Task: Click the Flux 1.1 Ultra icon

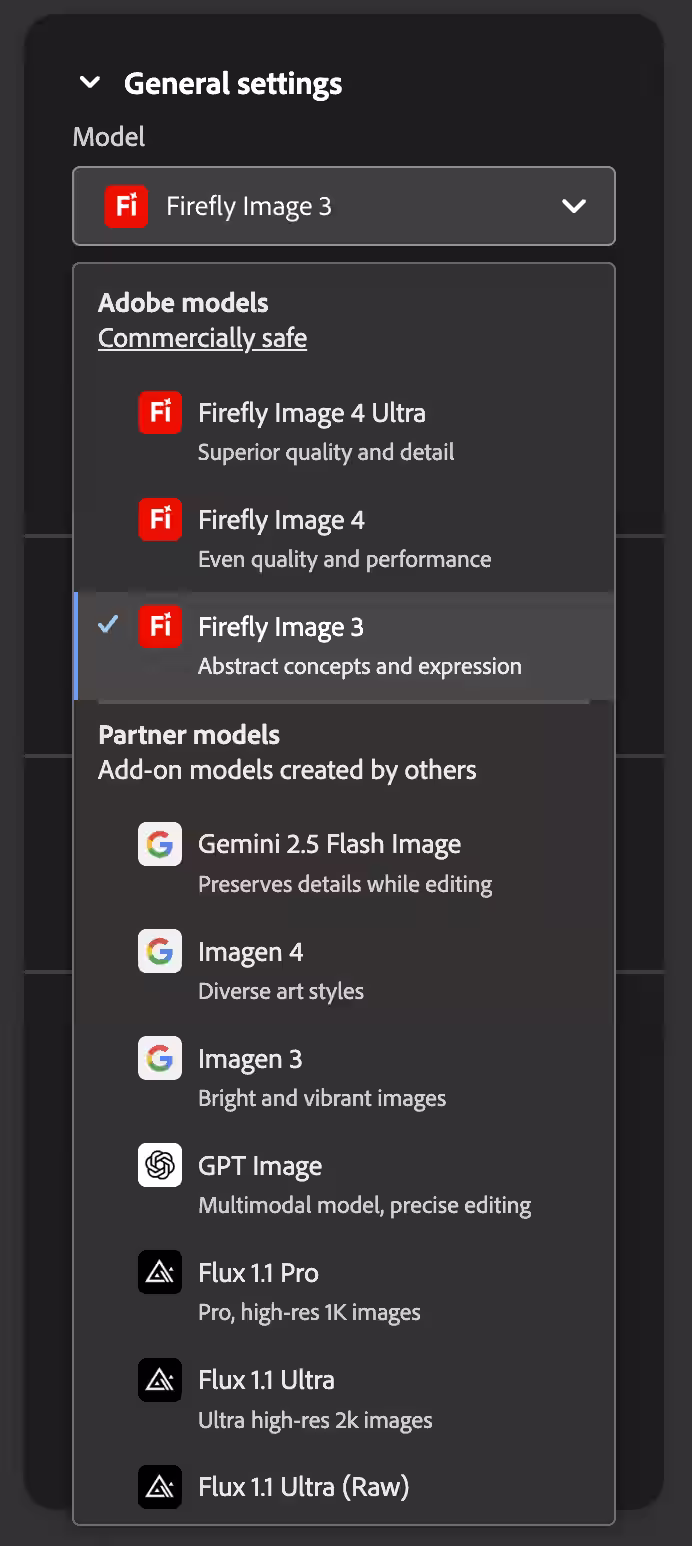Action: click(160, 1380)
